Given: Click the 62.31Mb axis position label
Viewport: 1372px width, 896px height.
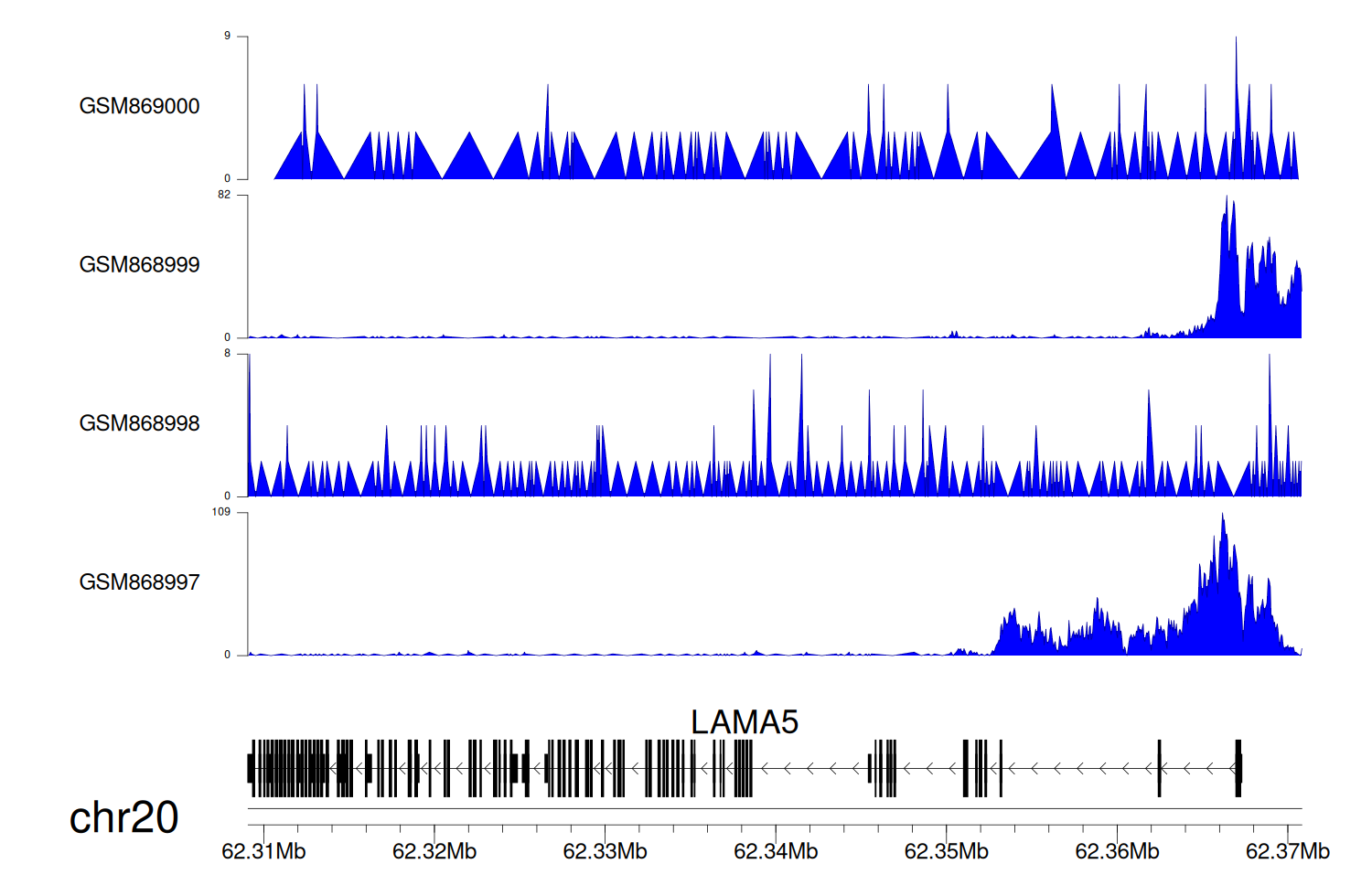Looking at the screenshot, I should (x=263, y=851).
